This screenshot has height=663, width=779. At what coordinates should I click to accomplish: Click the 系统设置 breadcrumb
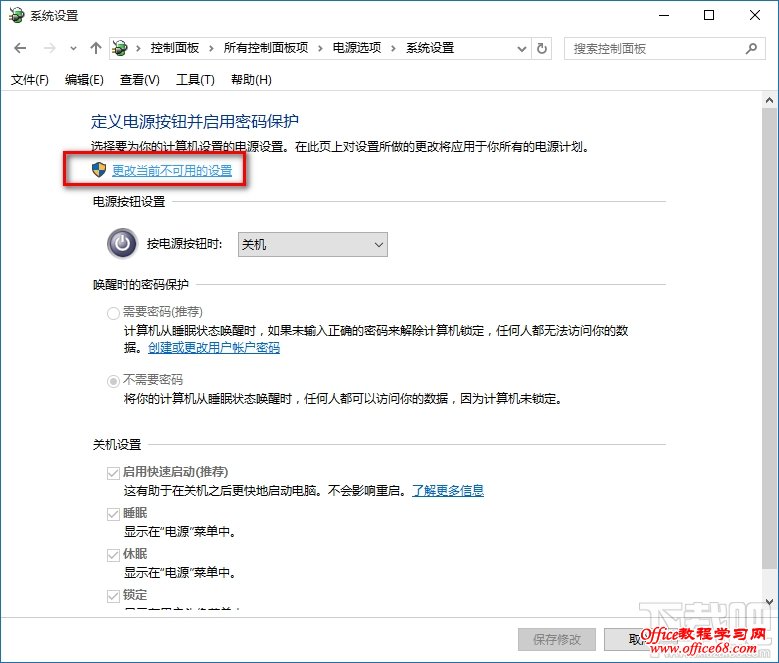[x=430, y=48]
